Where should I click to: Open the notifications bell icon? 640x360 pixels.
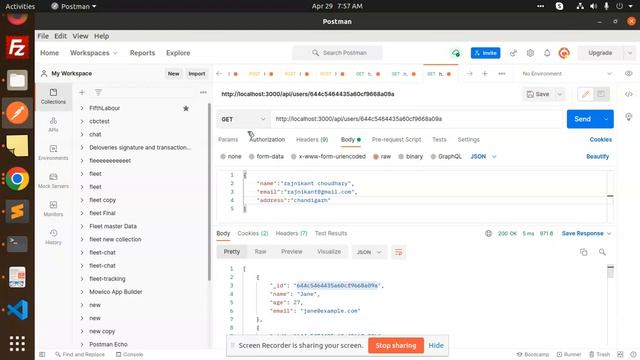(547, 53)
